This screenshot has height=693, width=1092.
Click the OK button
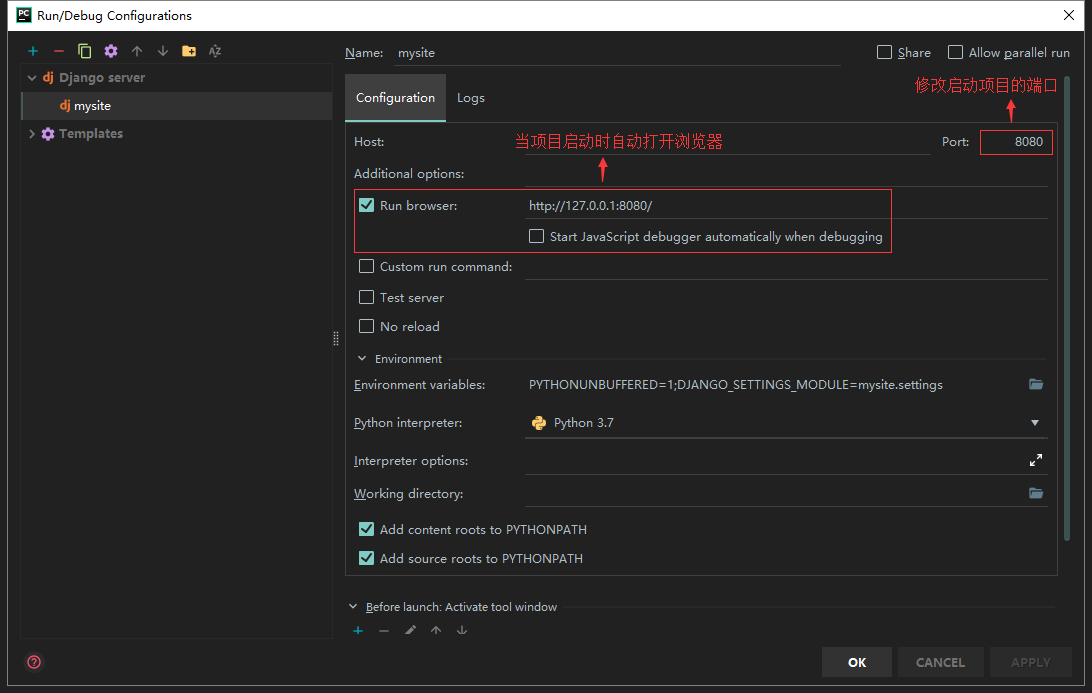[x=857, y=662]
